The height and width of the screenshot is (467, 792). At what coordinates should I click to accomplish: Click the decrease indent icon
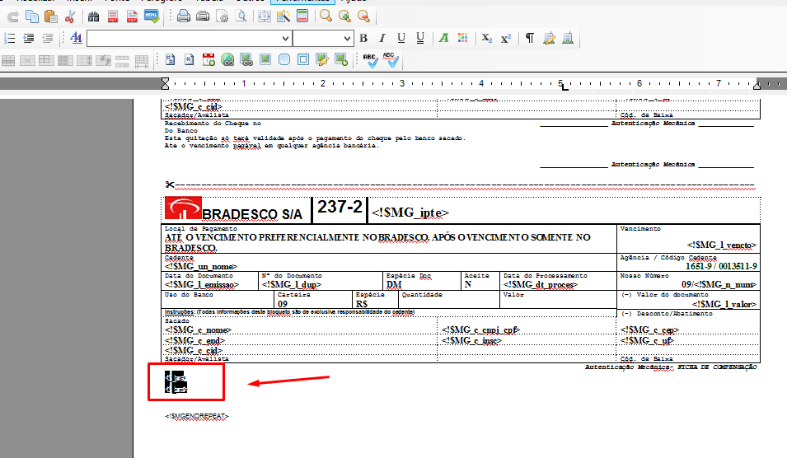pos(47,38)
